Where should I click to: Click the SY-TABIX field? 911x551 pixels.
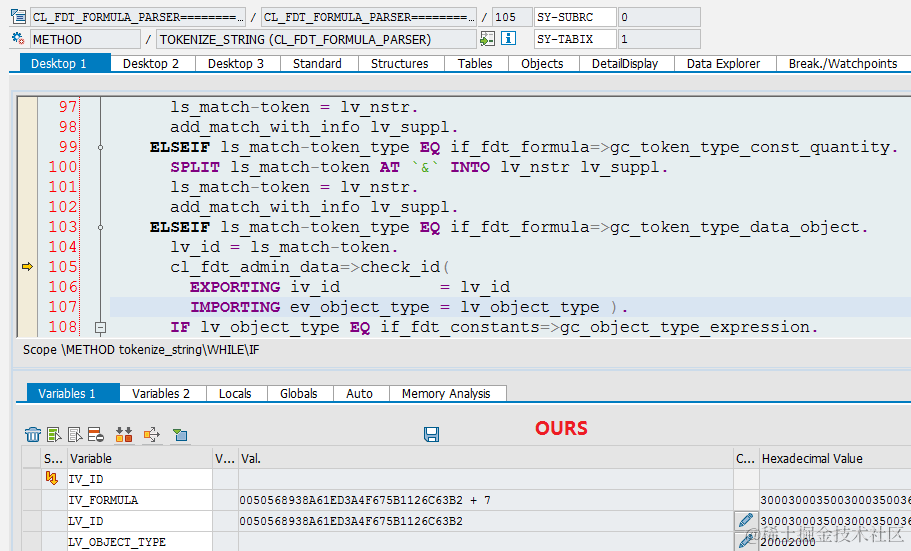coord(575,39)
